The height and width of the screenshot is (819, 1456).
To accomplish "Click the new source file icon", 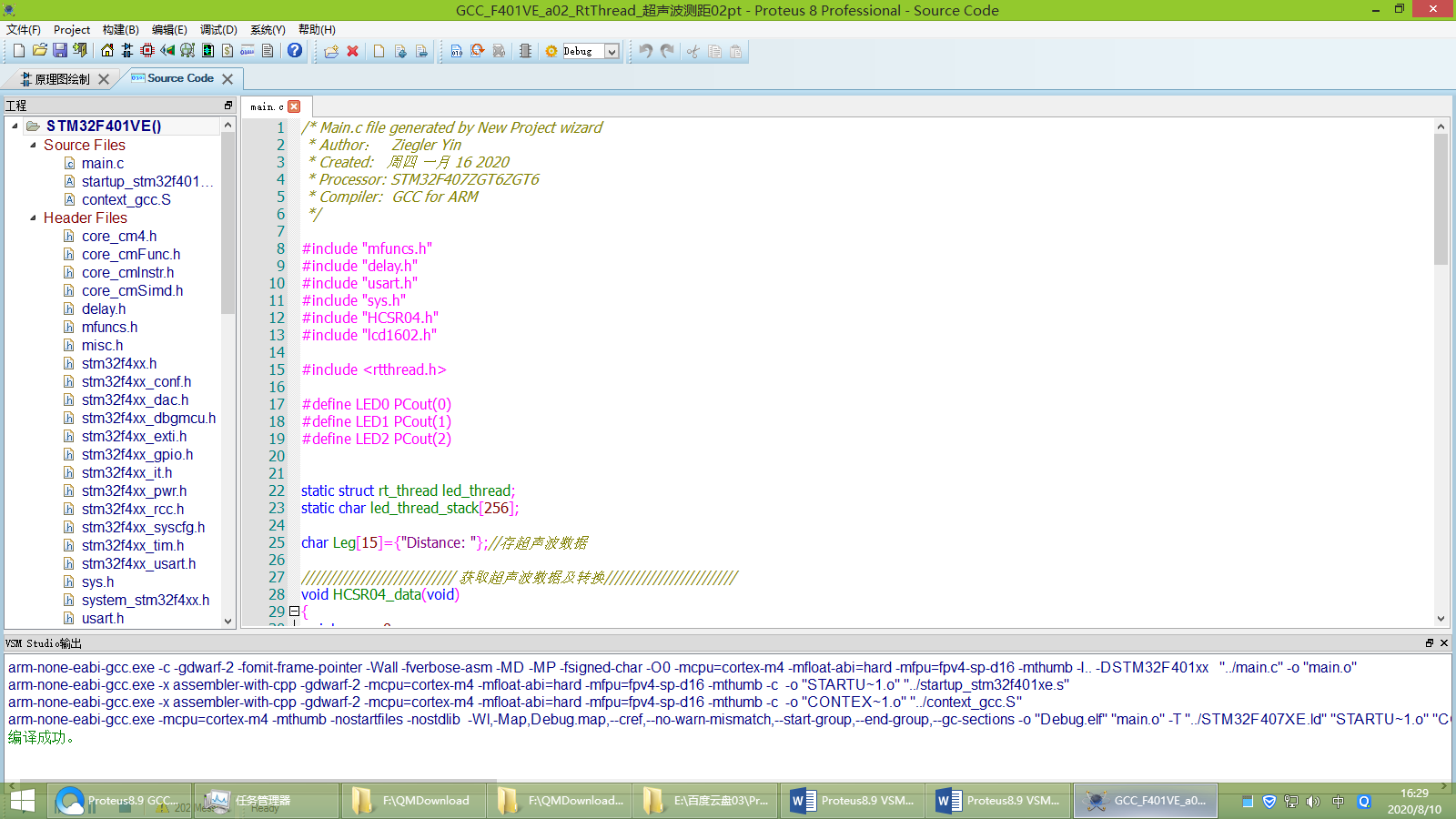I will 379,51.
